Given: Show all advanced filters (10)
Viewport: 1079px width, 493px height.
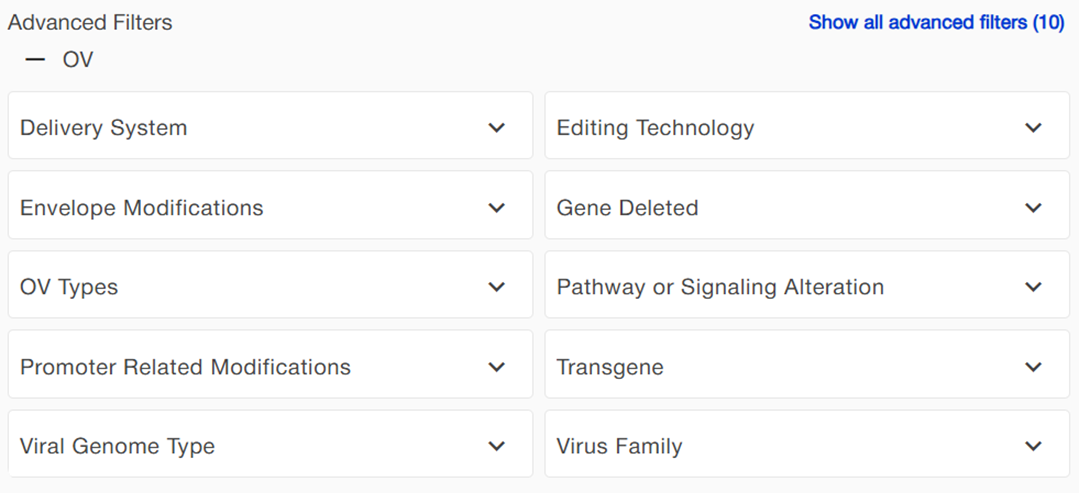Looking at the screenshot, I should [x=936, y=22].
